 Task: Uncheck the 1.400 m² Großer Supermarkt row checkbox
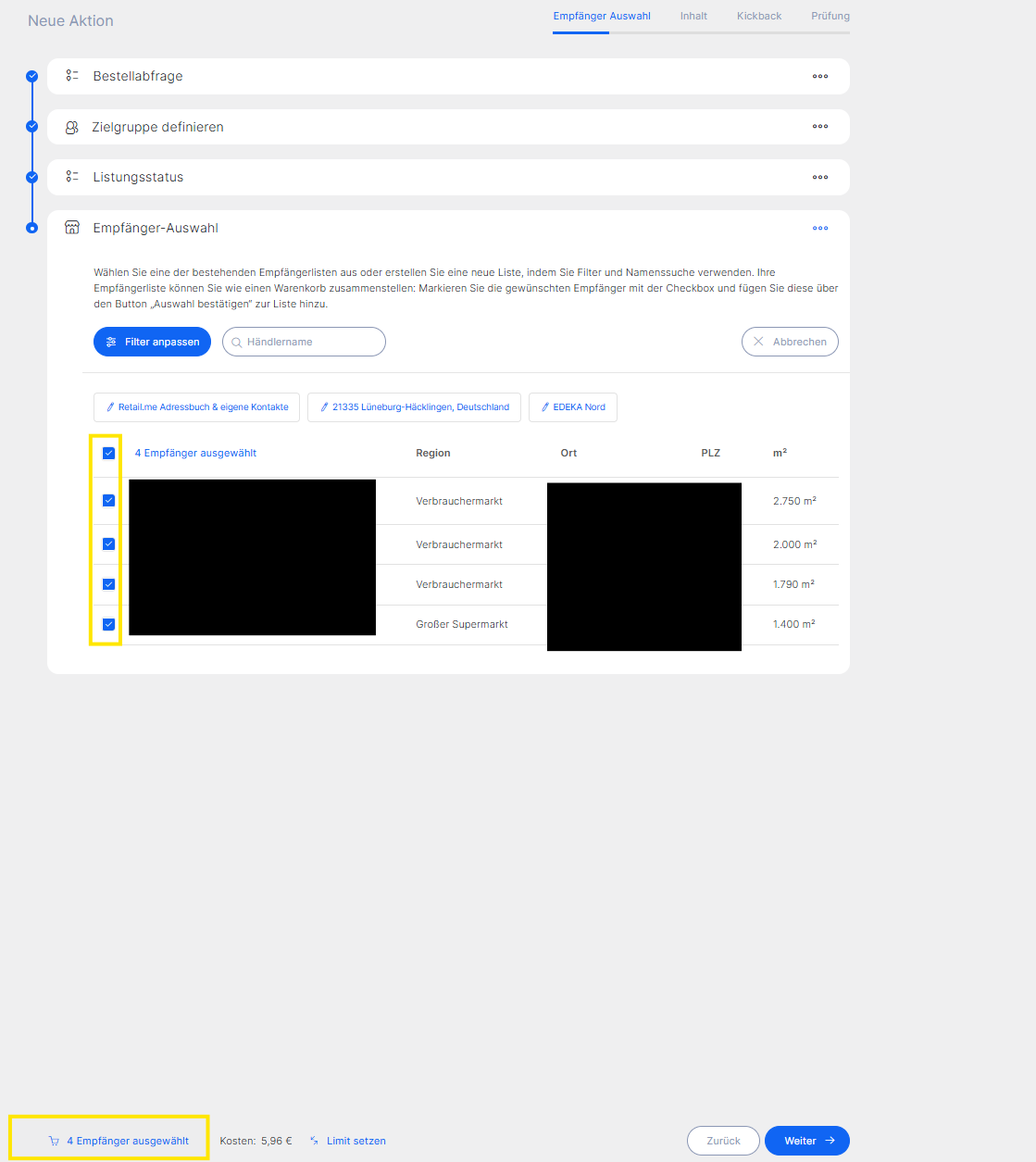[108, 624]
